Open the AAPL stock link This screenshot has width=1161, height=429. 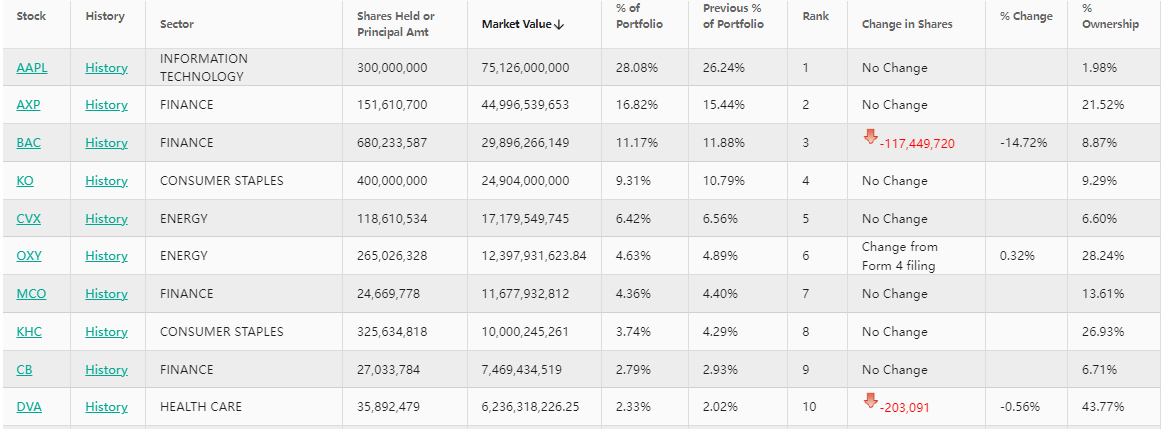click(32, 68)
